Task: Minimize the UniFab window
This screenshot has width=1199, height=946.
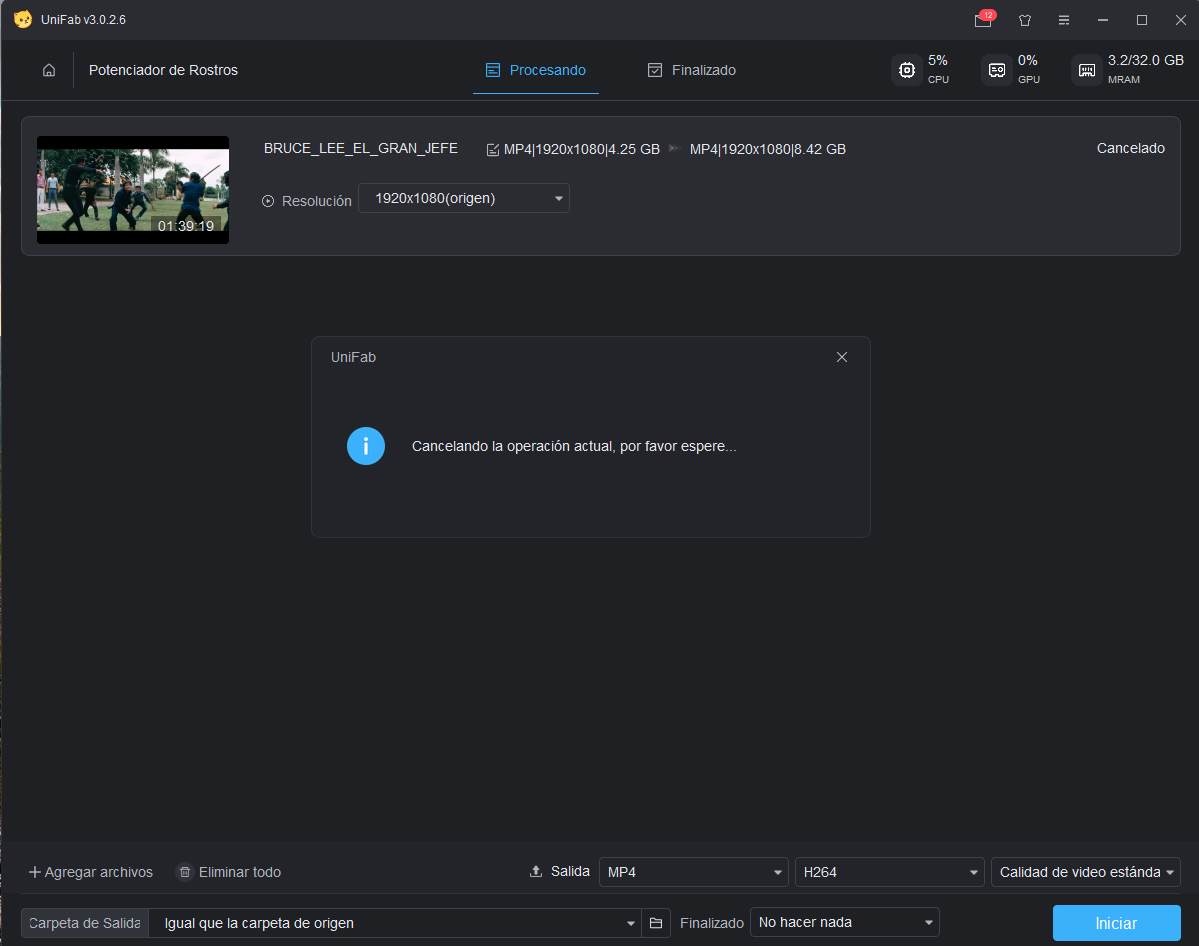Action: [1103, 20]
